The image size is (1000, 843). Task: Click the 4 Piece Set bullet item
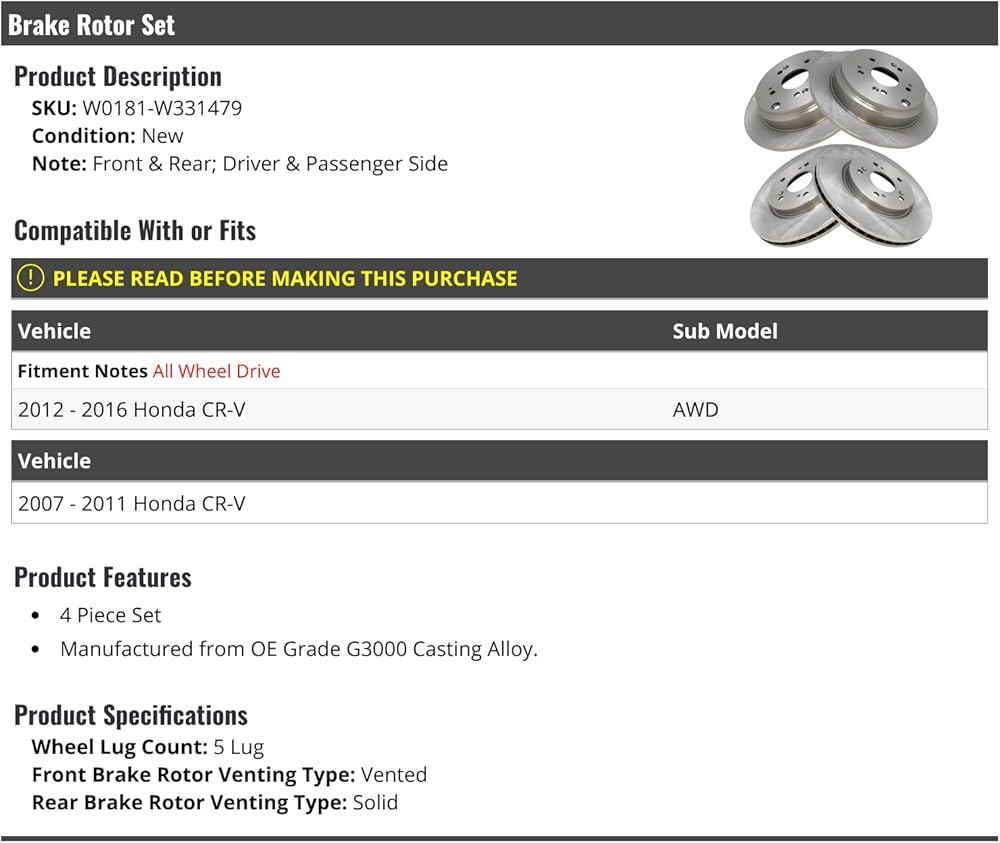click(x=110, y=615)
